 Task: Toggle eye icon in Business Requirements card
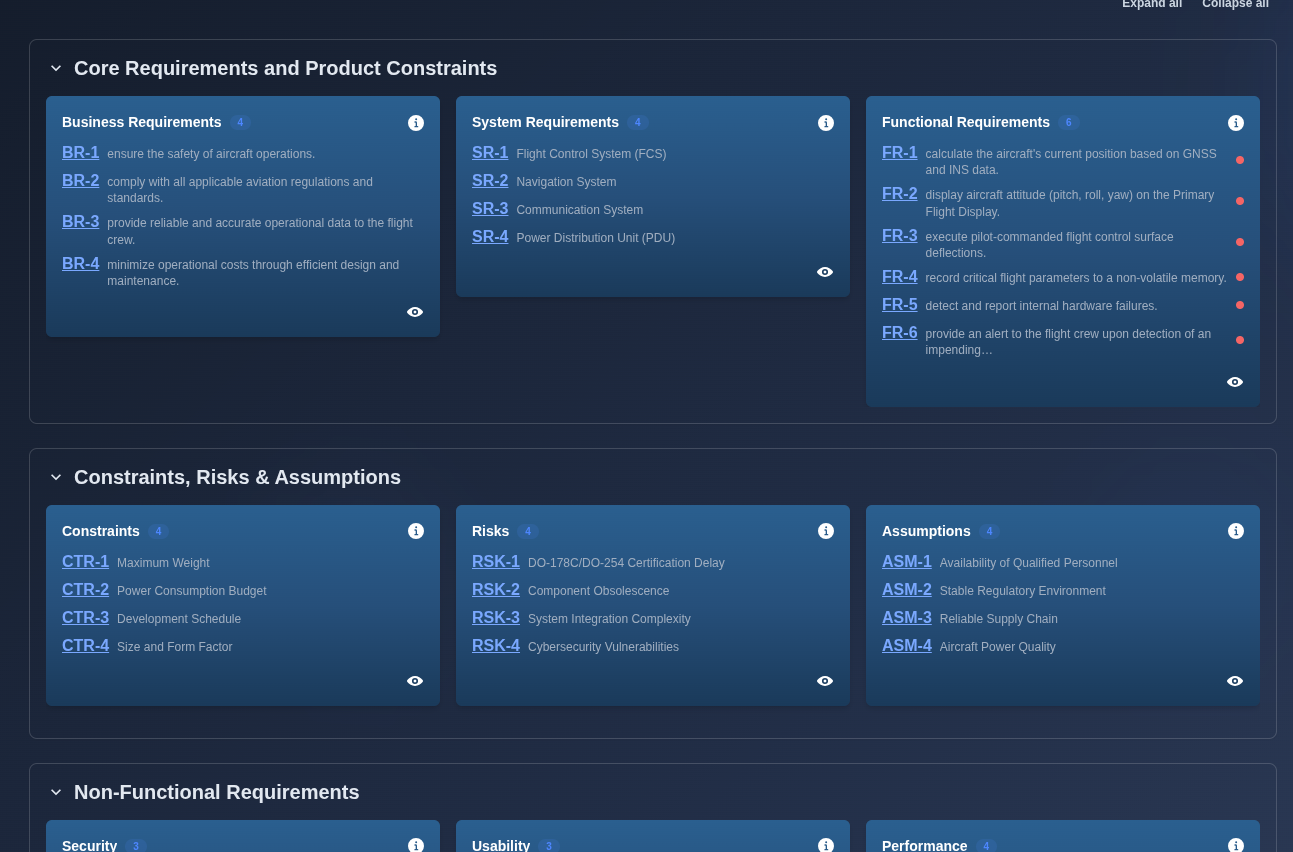415,312
